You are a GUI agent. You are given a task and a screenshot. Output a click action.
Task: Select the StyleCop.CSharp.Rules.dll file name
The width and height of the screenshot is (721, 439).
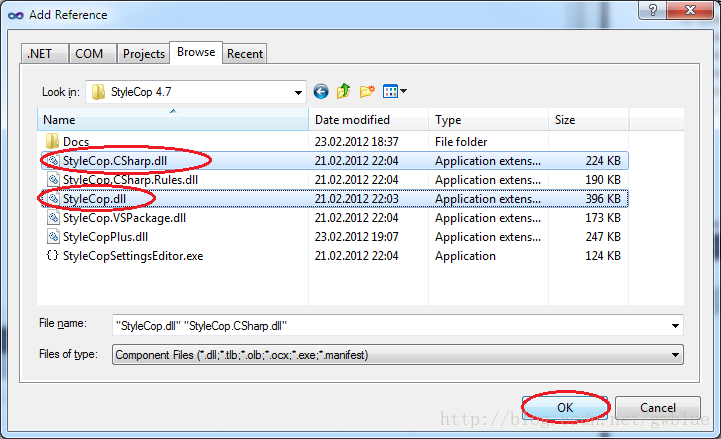[130, 180]
